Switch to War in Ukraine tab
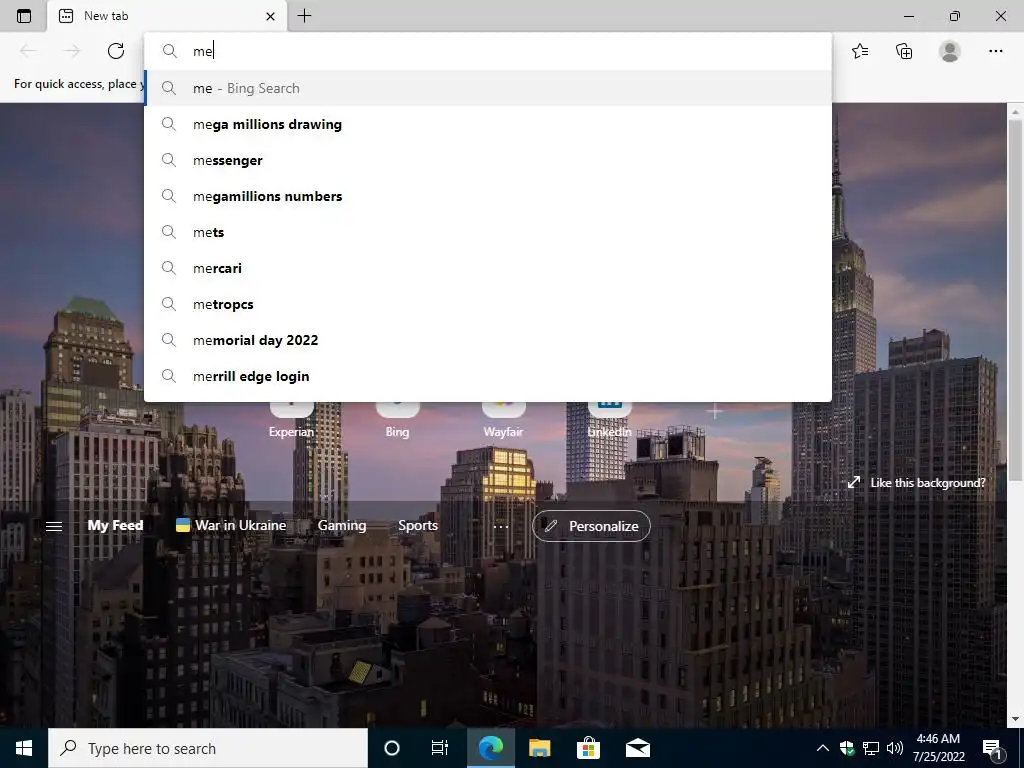The image size is (1024, 768). tap(231, 525)
